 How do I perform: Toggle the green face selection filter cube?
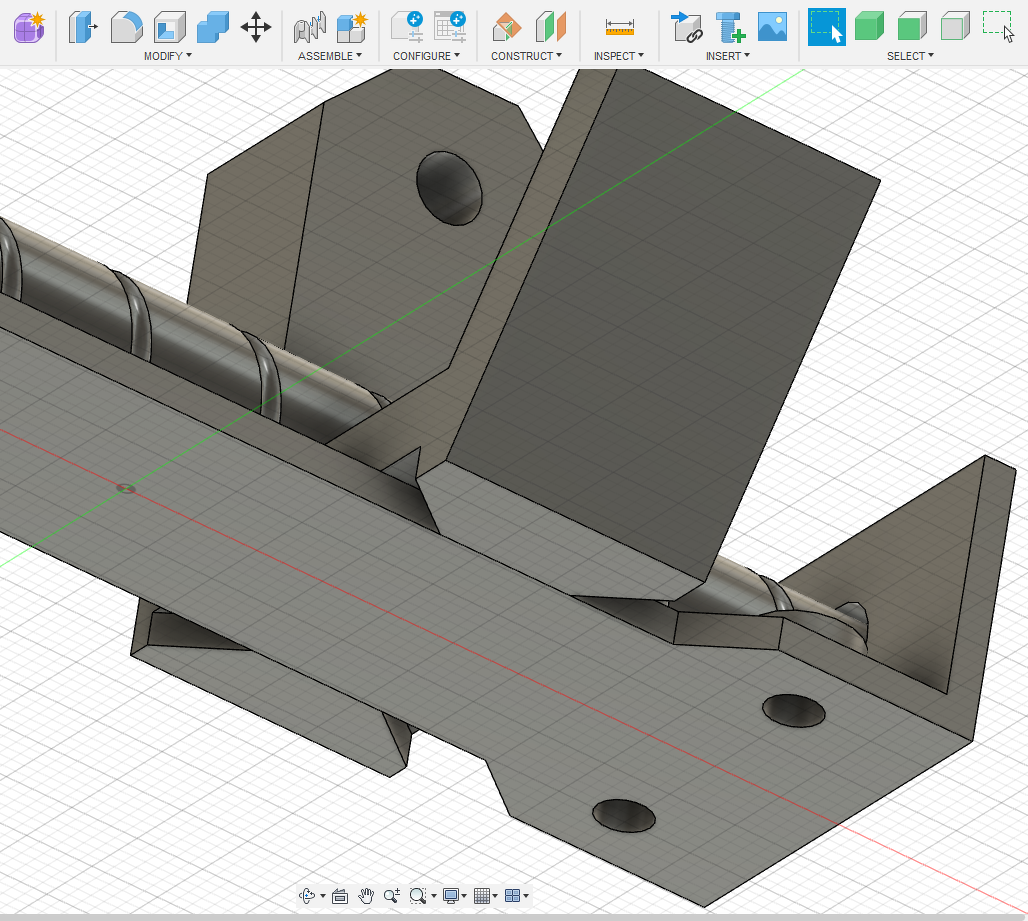[912, 28]
